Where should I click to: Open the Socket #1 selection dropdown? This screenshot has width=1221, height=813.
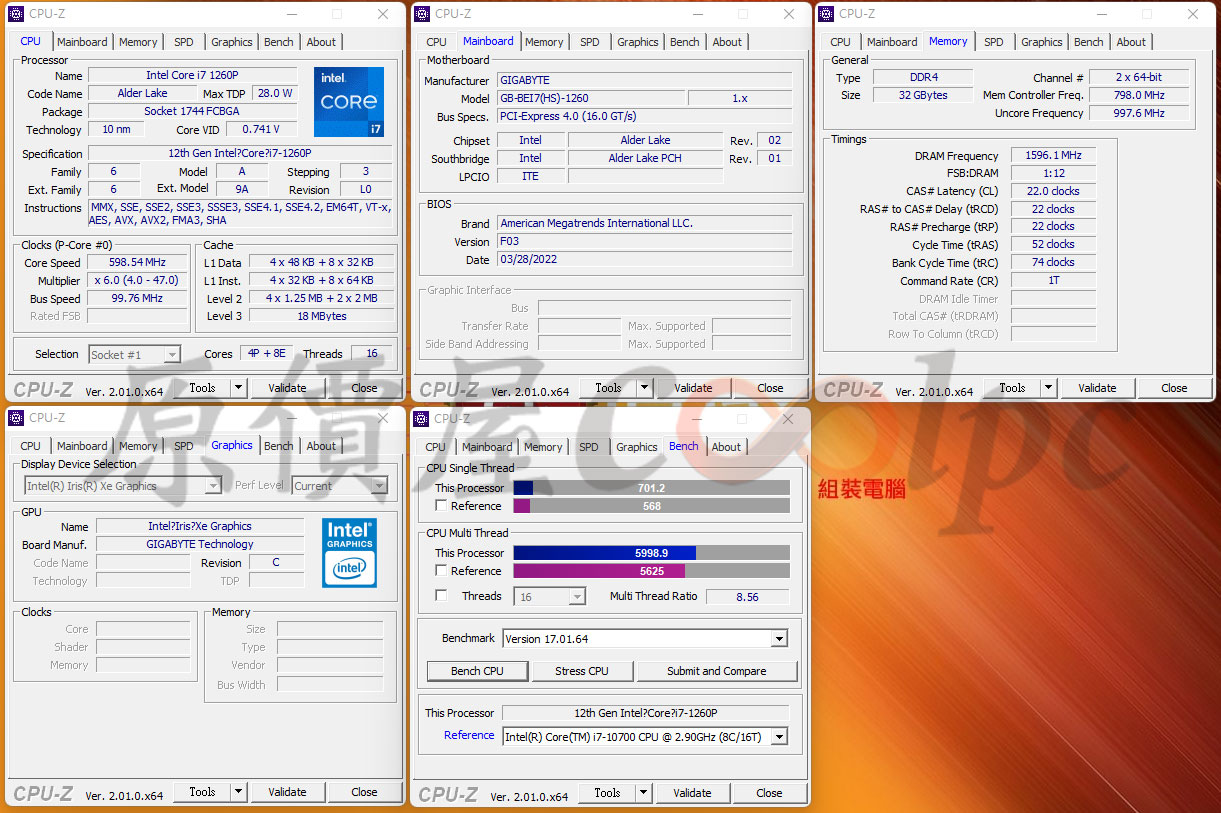(x=171, y=354)
